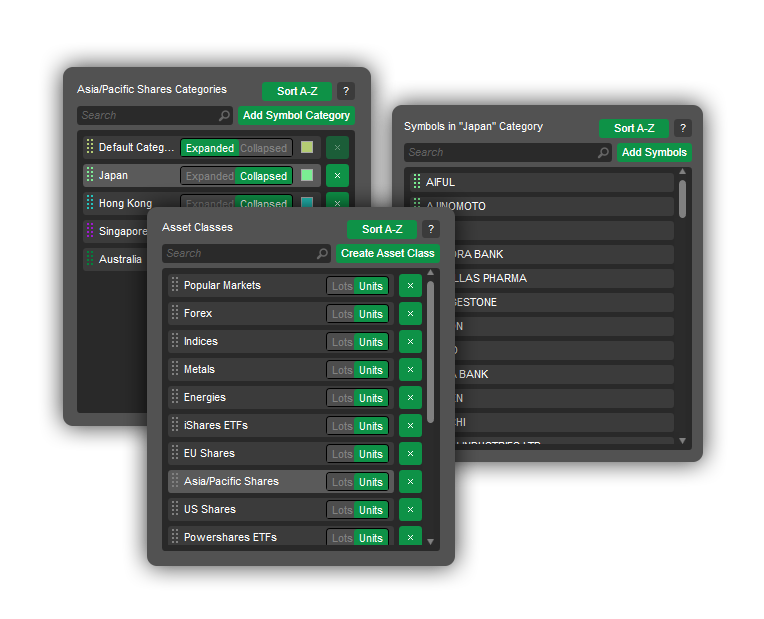
Task: Set Energies to Units
Action: pyautogui.click(x=371, y=398)
